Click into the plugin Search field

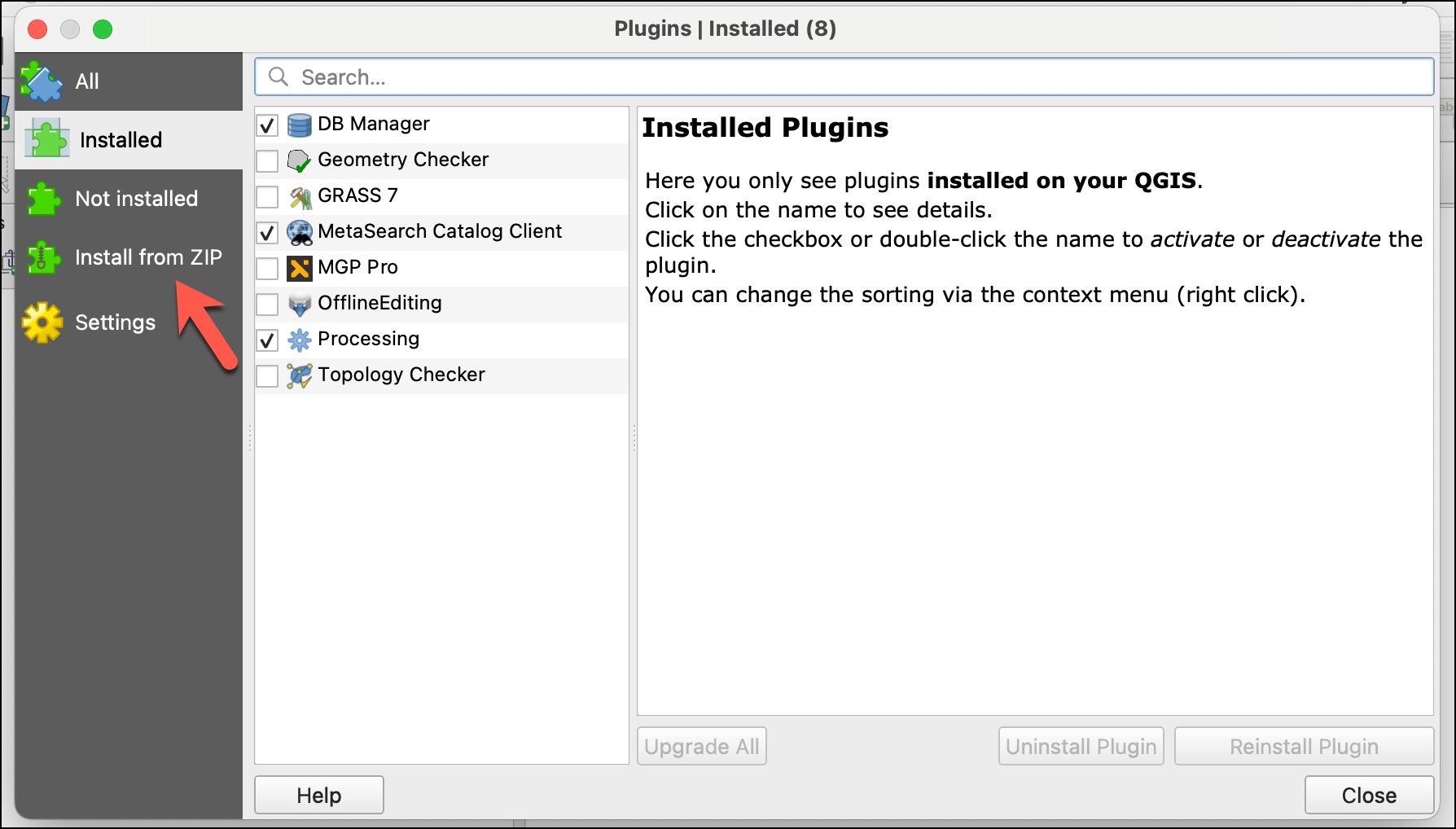844,77
